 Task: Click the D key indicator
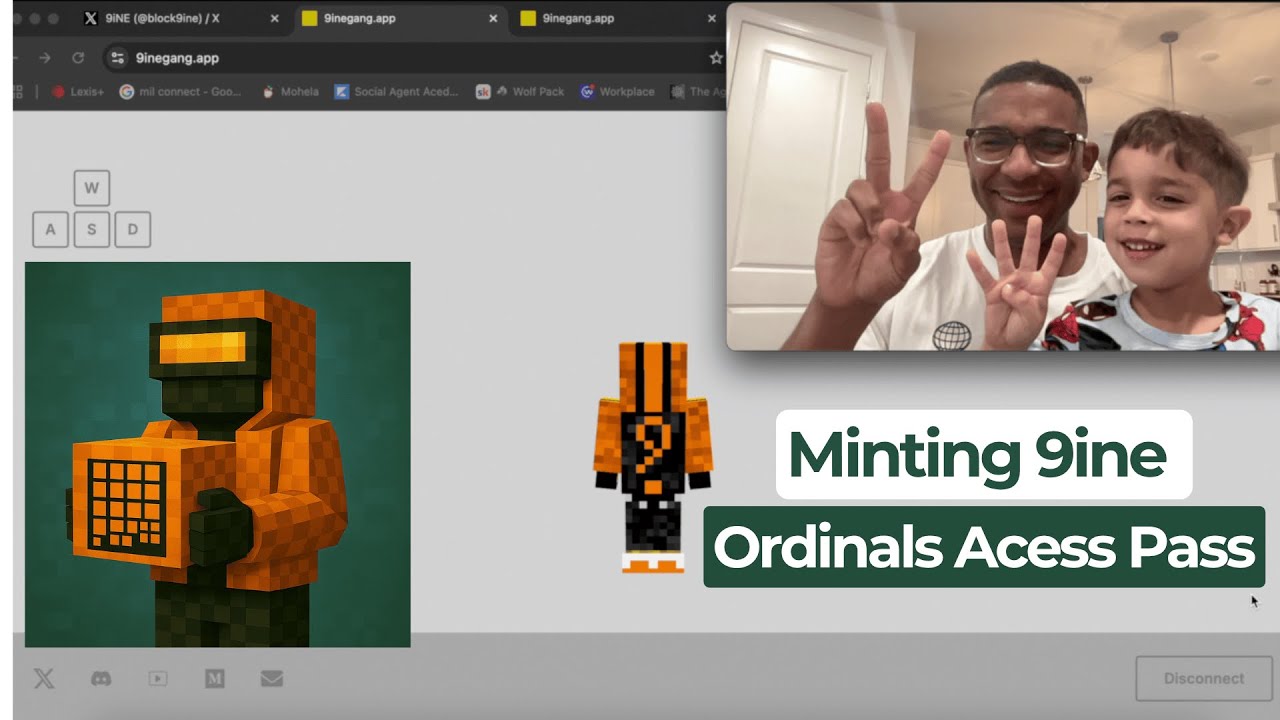coord(132,229)
